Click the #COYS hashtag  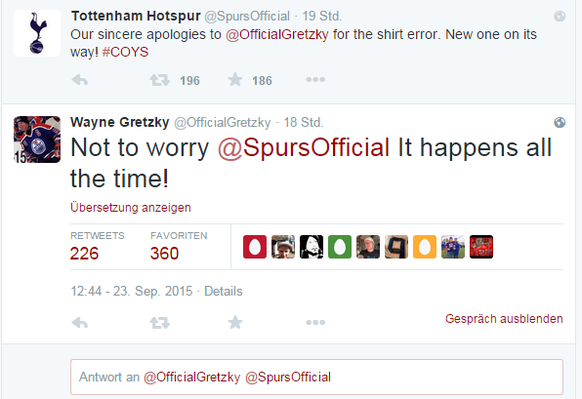coord(125,52)
